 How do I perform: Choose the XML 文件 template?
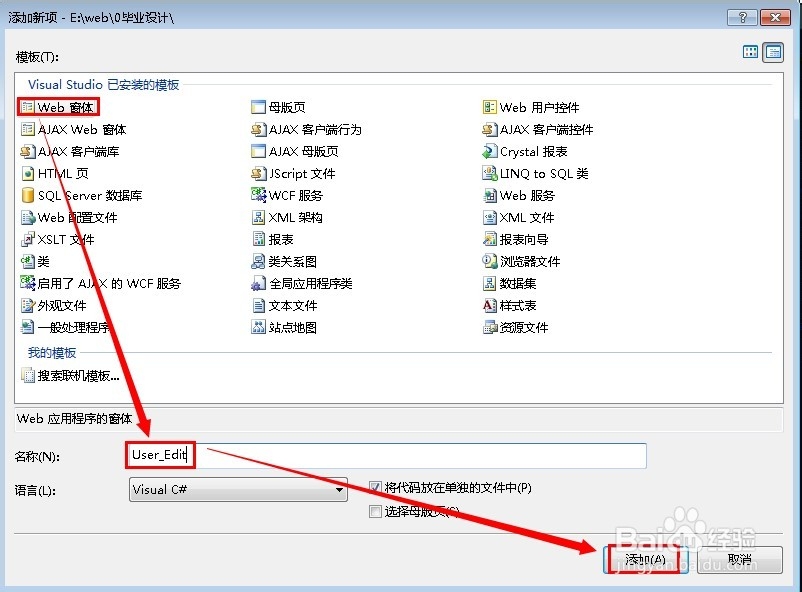click(519, 217)
